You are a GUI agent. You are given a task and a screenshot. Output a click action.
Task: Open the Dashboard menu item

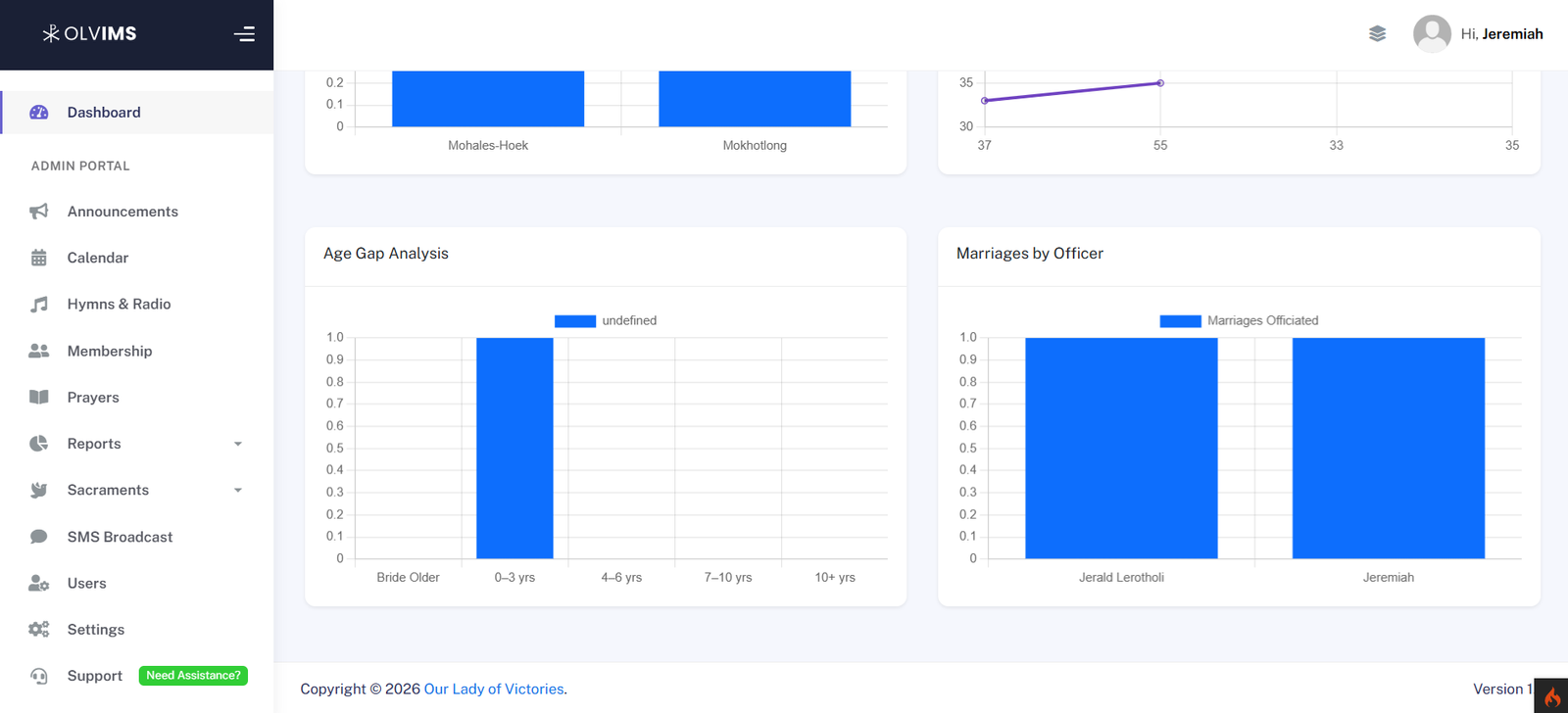tap(104, 113)
